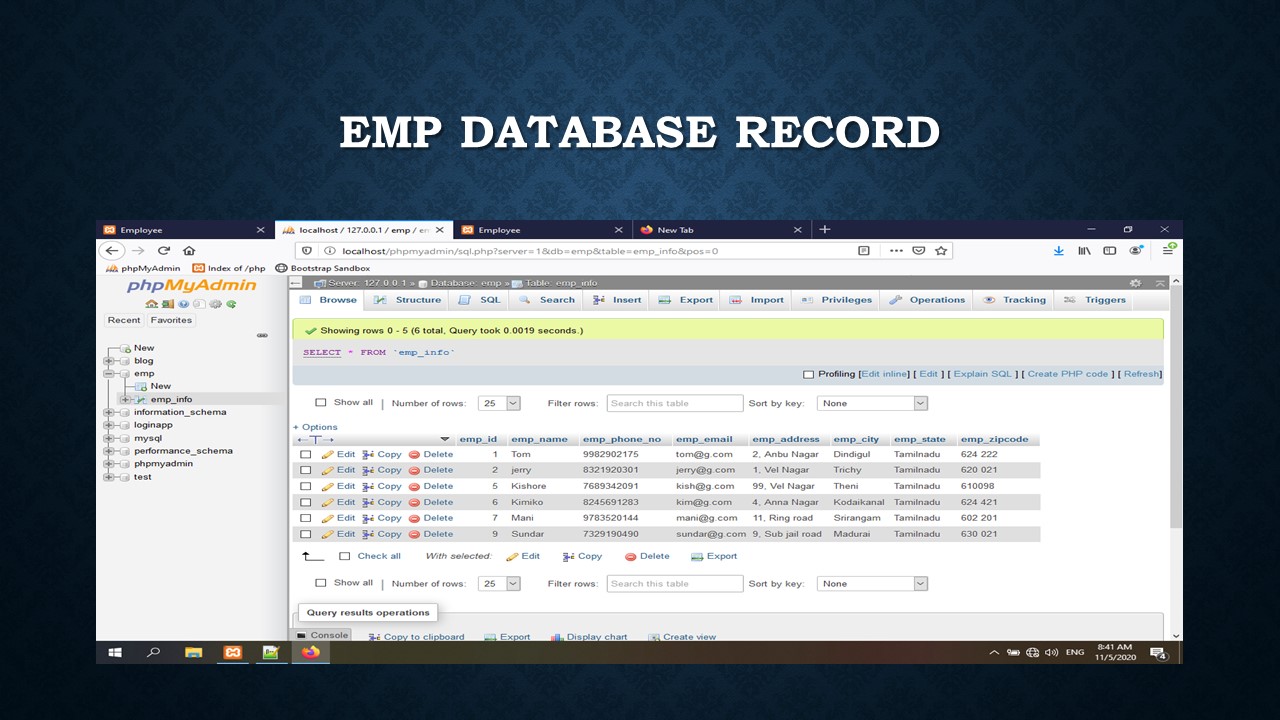1280x720 pixels.
Task: Click the log out icon beside home
Action: point(168,304)
